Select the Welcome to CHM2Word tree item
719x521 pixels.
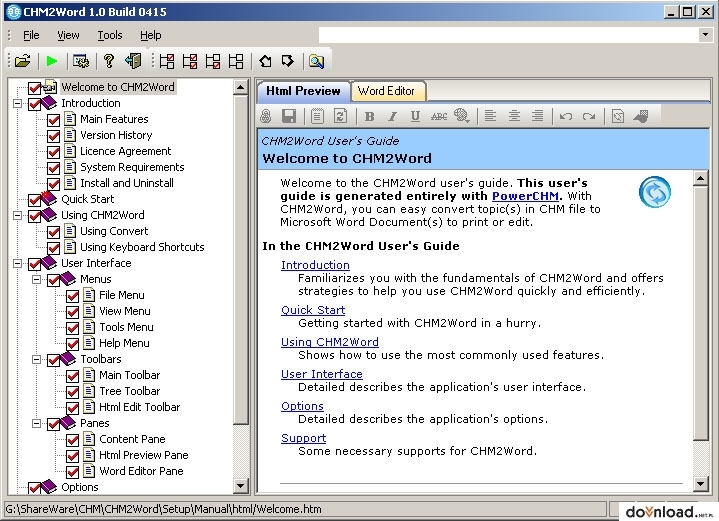click(118, 87)
